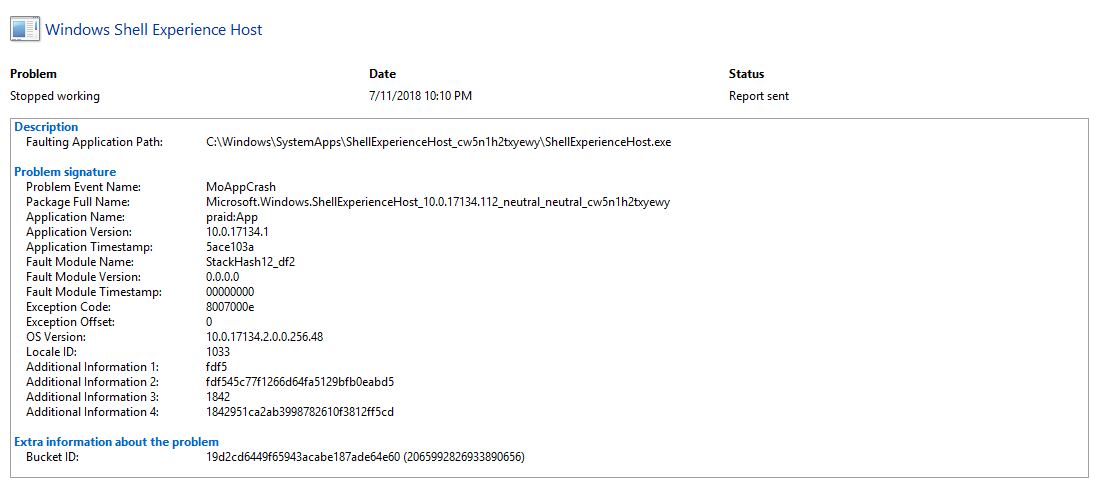The image size is (1096, 481).
Task: Click the Windows Shell Experience Host app icon
Action: (x=24, y=30)
